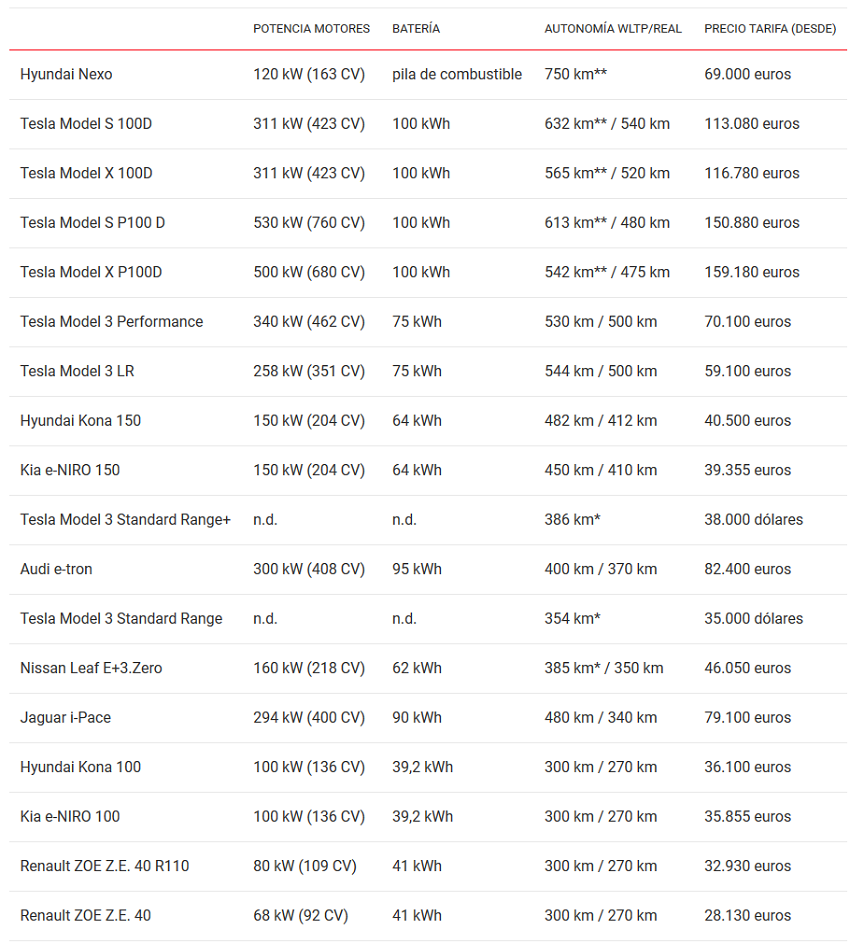
Task: Select the Hyundai Nexo row name
Action: [66, 74]
